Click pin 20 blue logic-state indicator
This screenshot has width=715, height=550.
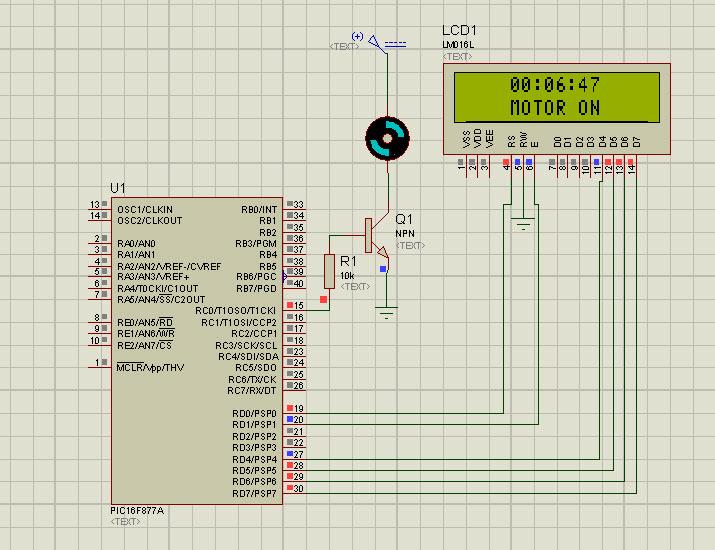click(x=290, y=419)
